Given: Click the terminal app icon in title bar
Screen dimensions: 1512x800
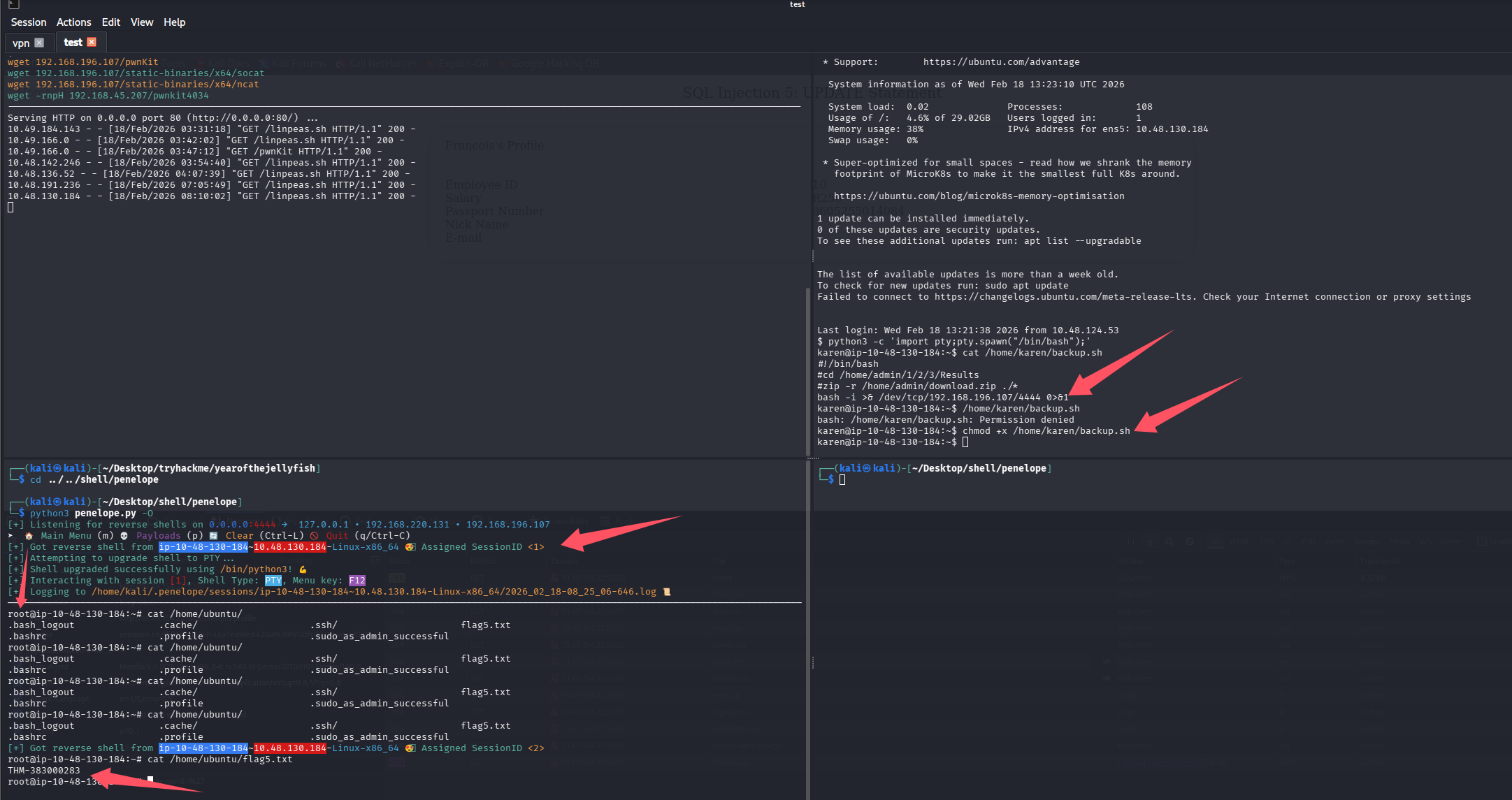Looking at the screenshot, I should 13,4.
